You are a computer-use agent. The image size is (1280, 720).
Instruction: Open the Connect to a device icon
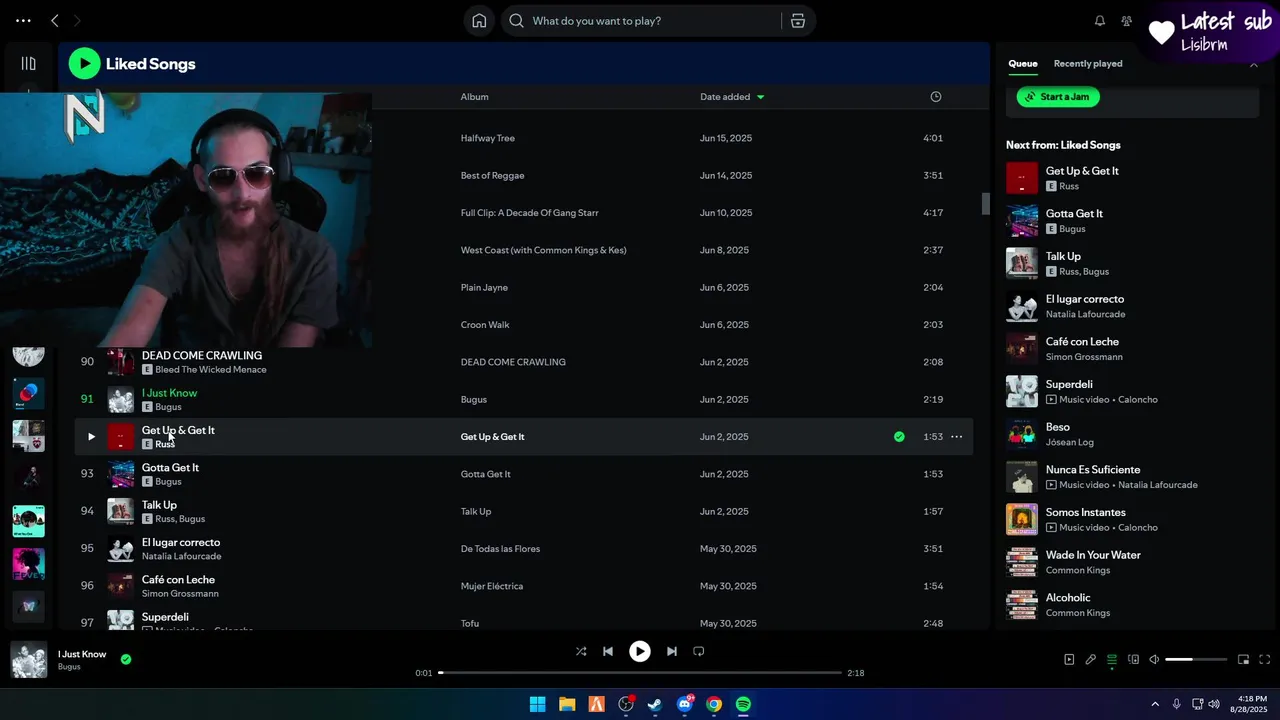(1133, 660)
